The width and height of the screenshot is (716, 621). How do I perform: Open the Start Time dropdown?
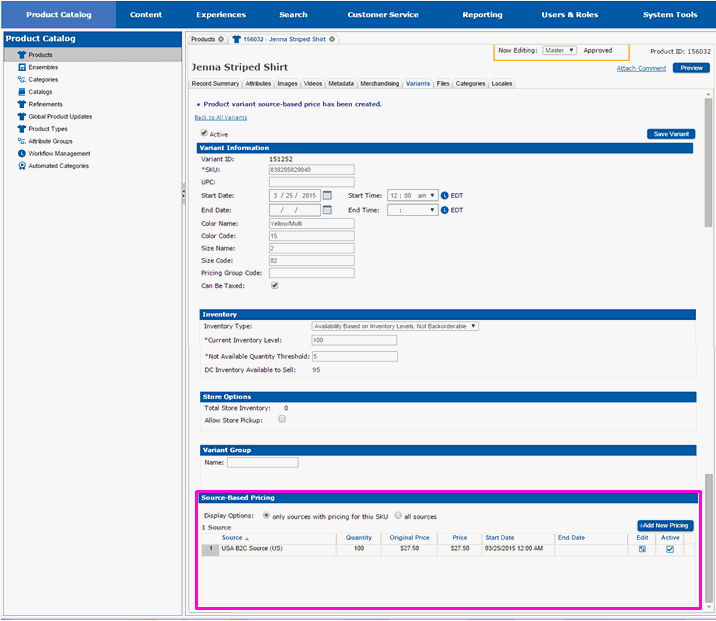pos(412,195)
